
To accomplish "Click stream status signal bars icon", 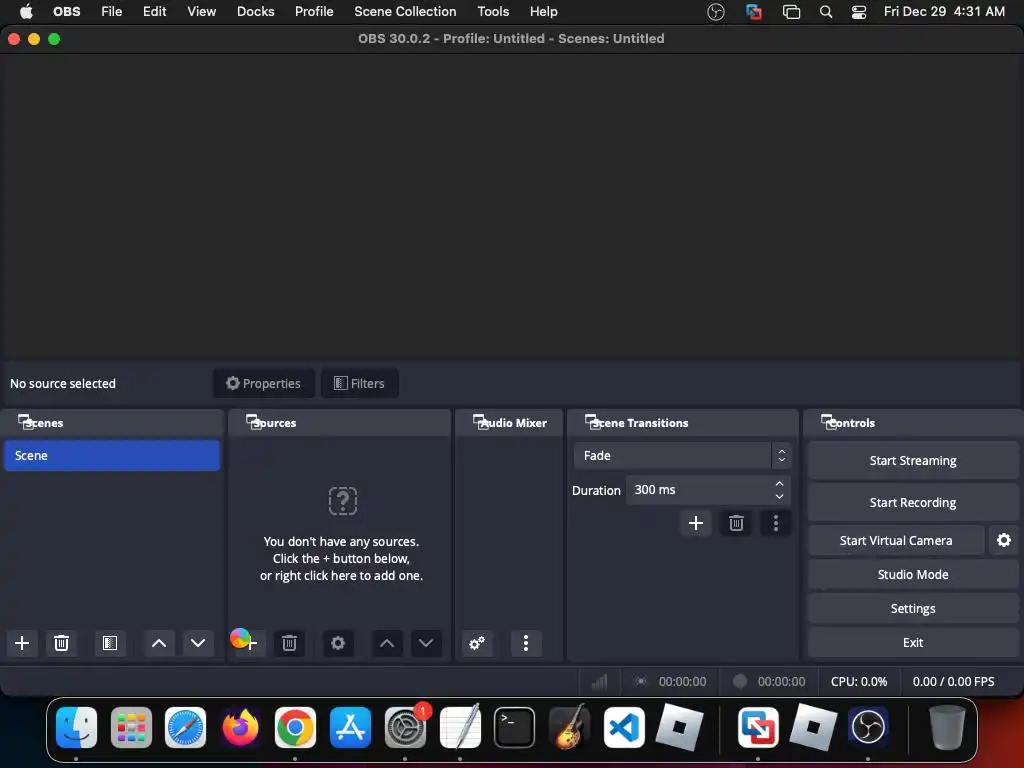I will click(599, 682).
